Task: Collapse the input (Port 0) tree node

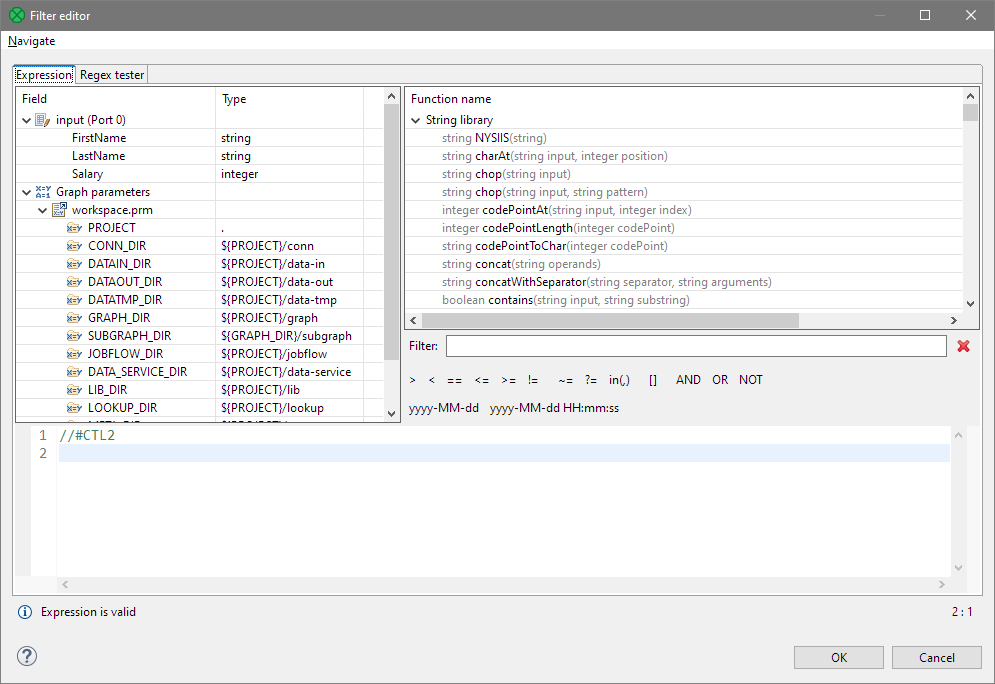Action: tap(25, 119)
